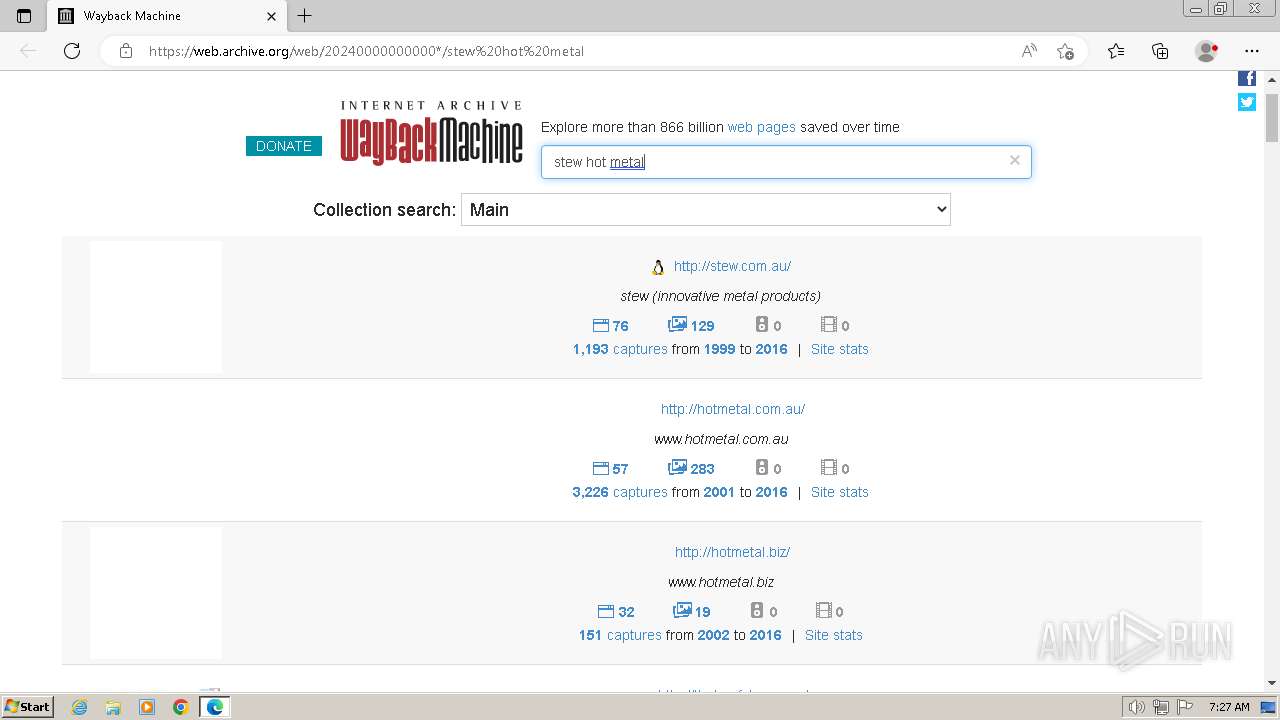Add this page to favorites

1065,51
